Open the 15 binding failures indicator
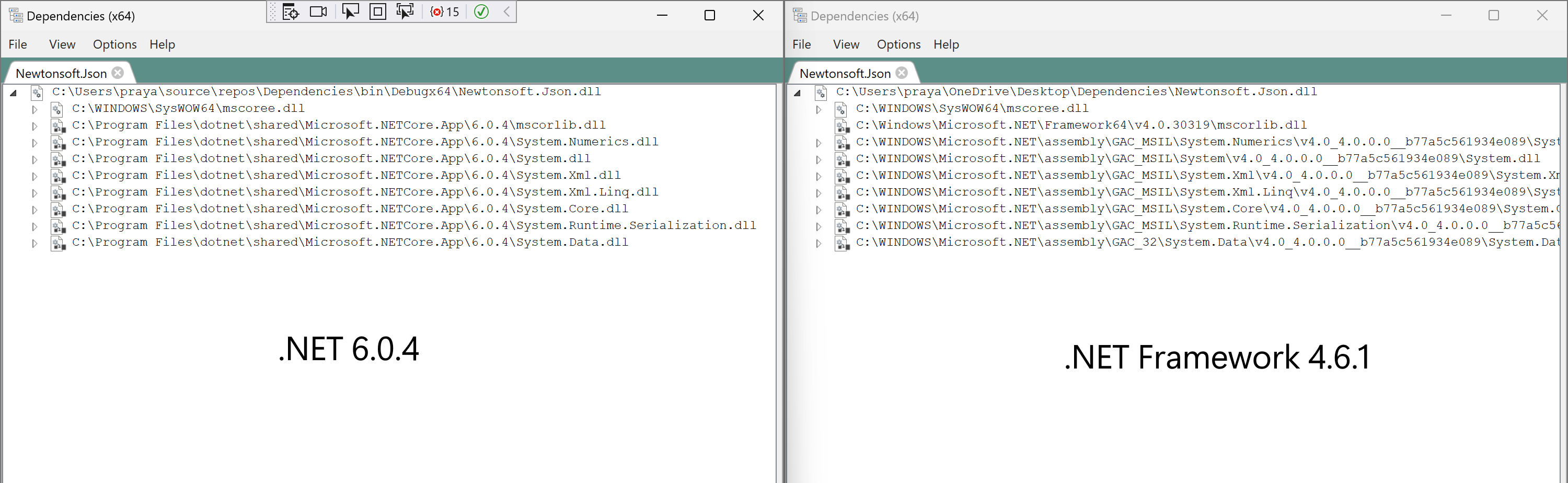Viewport: 1568px width, 483px height. (x=445, y=11)
